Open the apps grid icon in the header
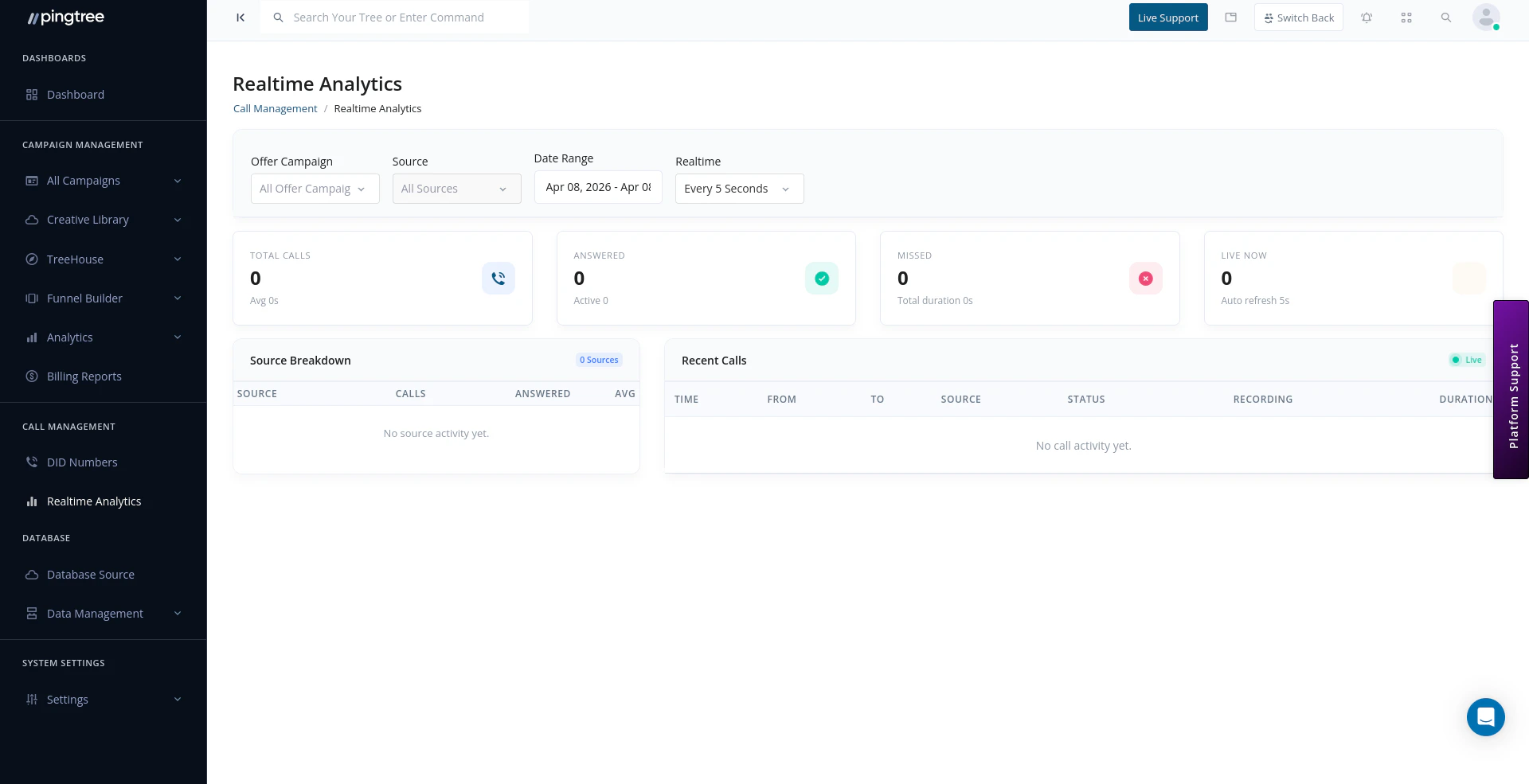Viewport: 1529px width, 784px height. [1406, 17]
